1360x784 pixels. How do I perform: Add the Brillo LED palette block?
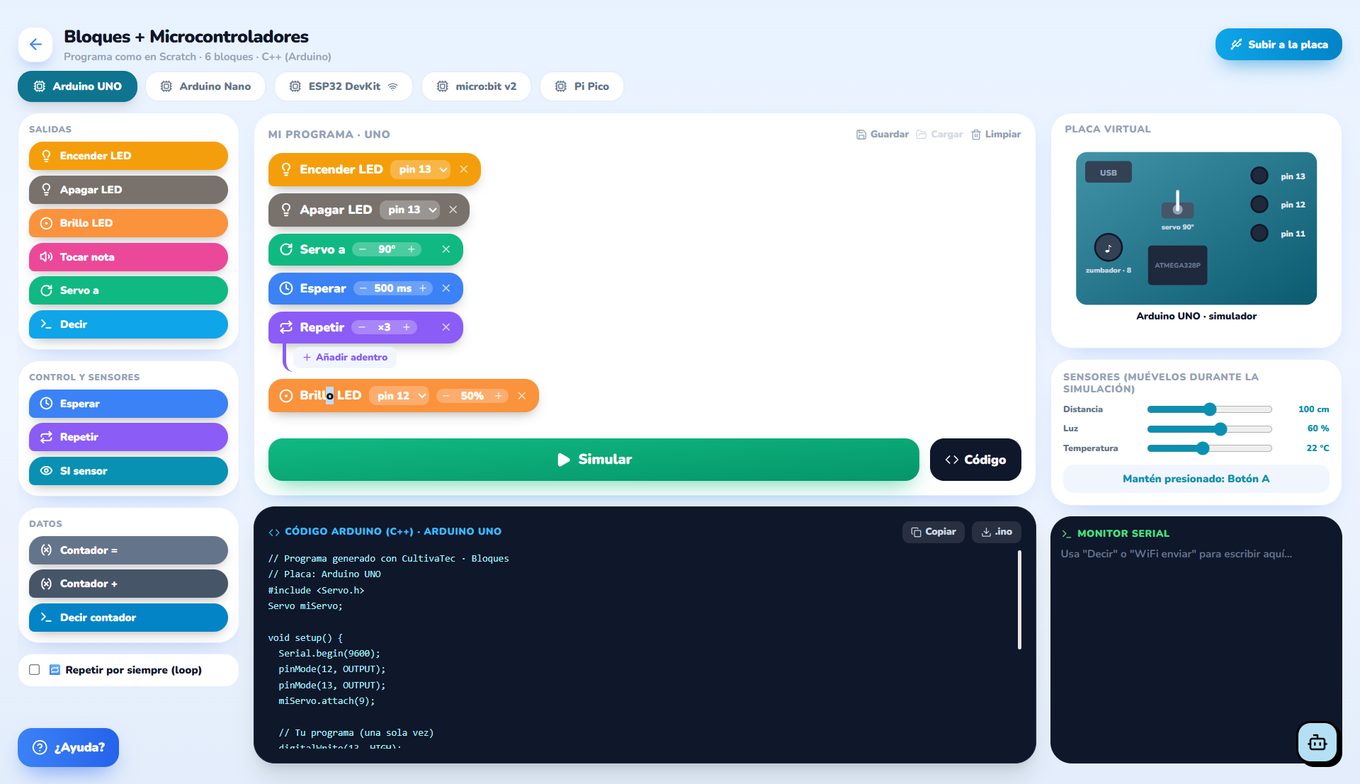[x=128, y=223]
